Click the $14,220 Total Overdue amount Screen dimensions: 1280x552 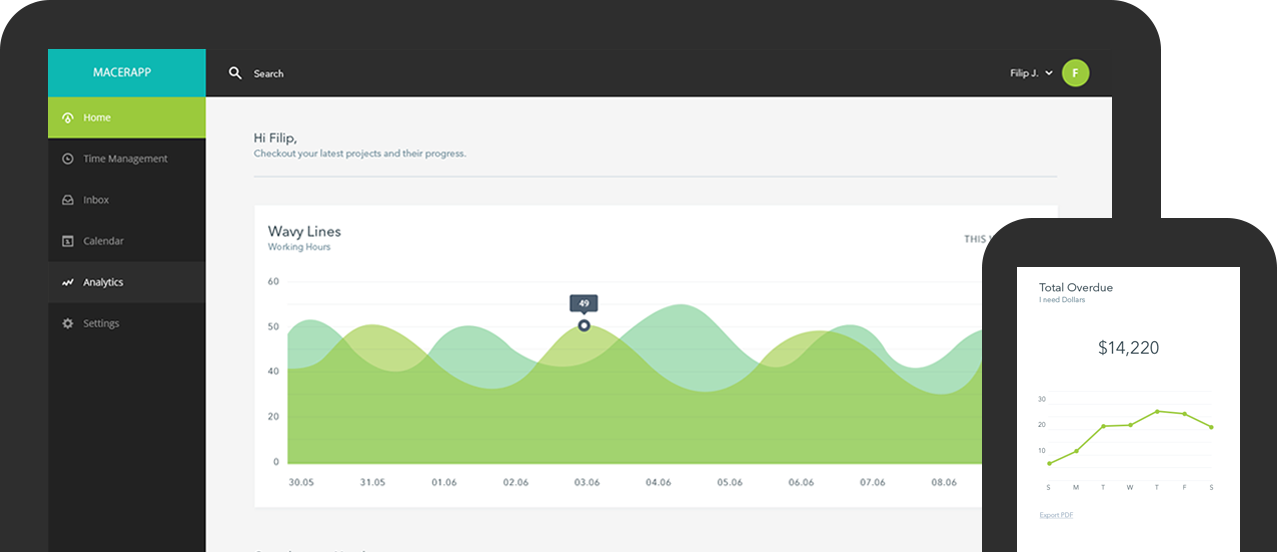pos(1128,348)
